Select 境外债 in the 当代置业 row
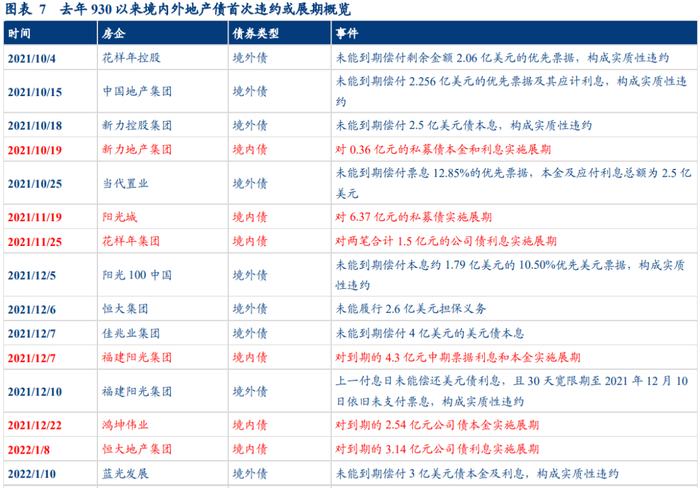The width and height of the screenshot is (700, 488). [250, 183]
